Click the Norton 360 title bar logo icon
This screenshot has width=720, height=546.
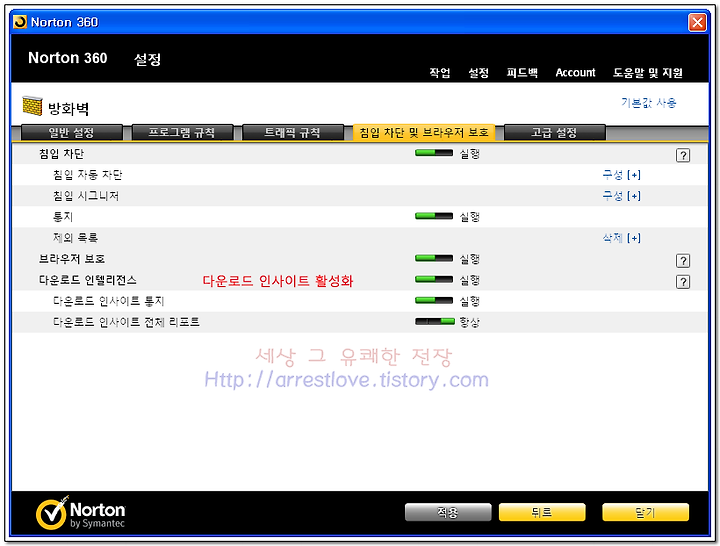[x=20, y=22]
